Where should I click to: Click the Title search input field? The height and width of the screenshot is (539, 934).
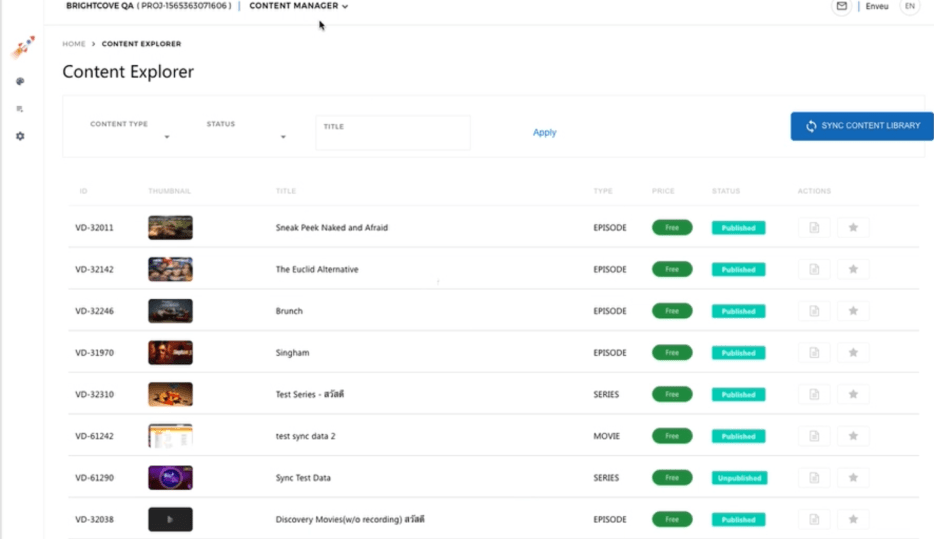393,138
